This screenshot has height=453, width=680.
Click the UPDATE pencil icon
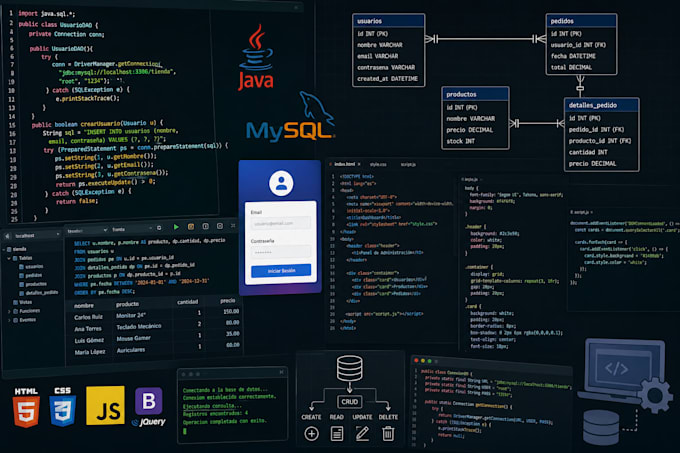[x=362, y=433]
